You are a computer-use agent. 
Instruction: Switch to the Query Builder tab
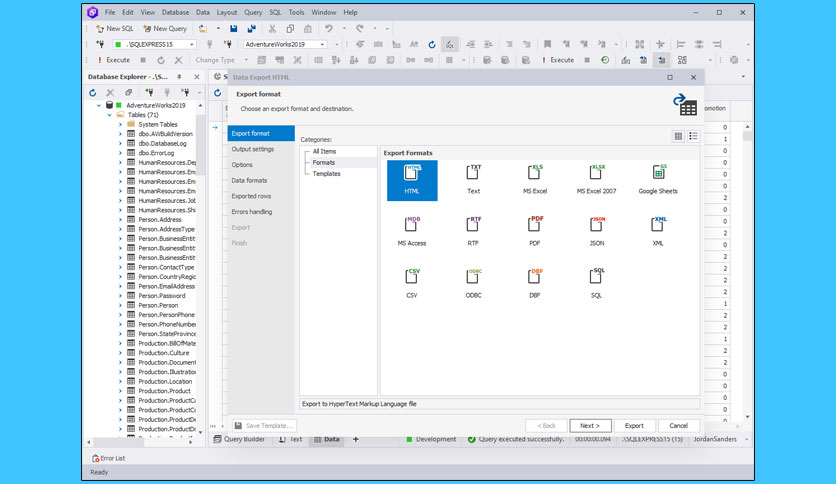click(239, 439)
